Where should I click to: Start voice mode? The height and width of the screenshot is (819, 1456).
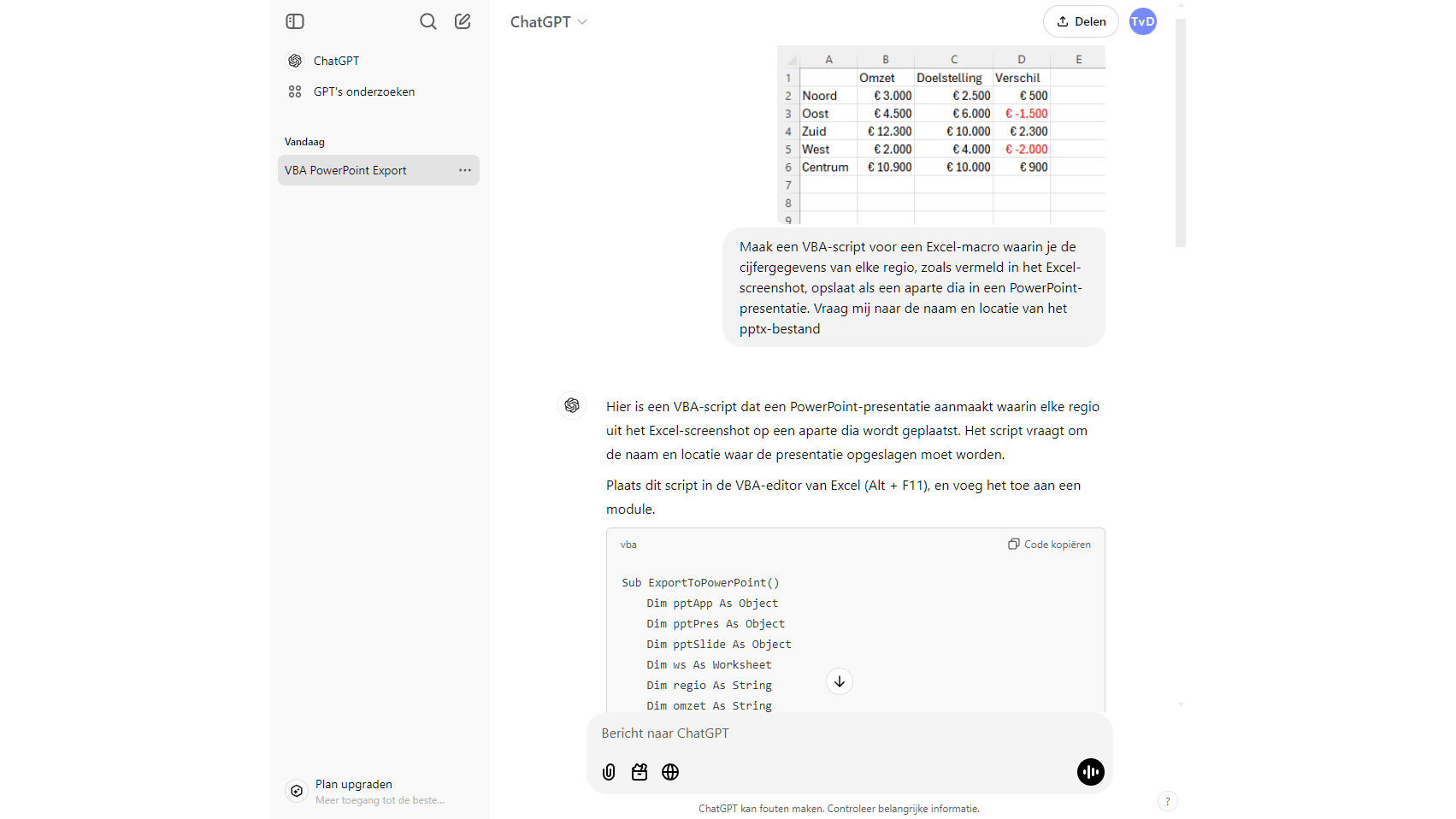(1091, 772)
